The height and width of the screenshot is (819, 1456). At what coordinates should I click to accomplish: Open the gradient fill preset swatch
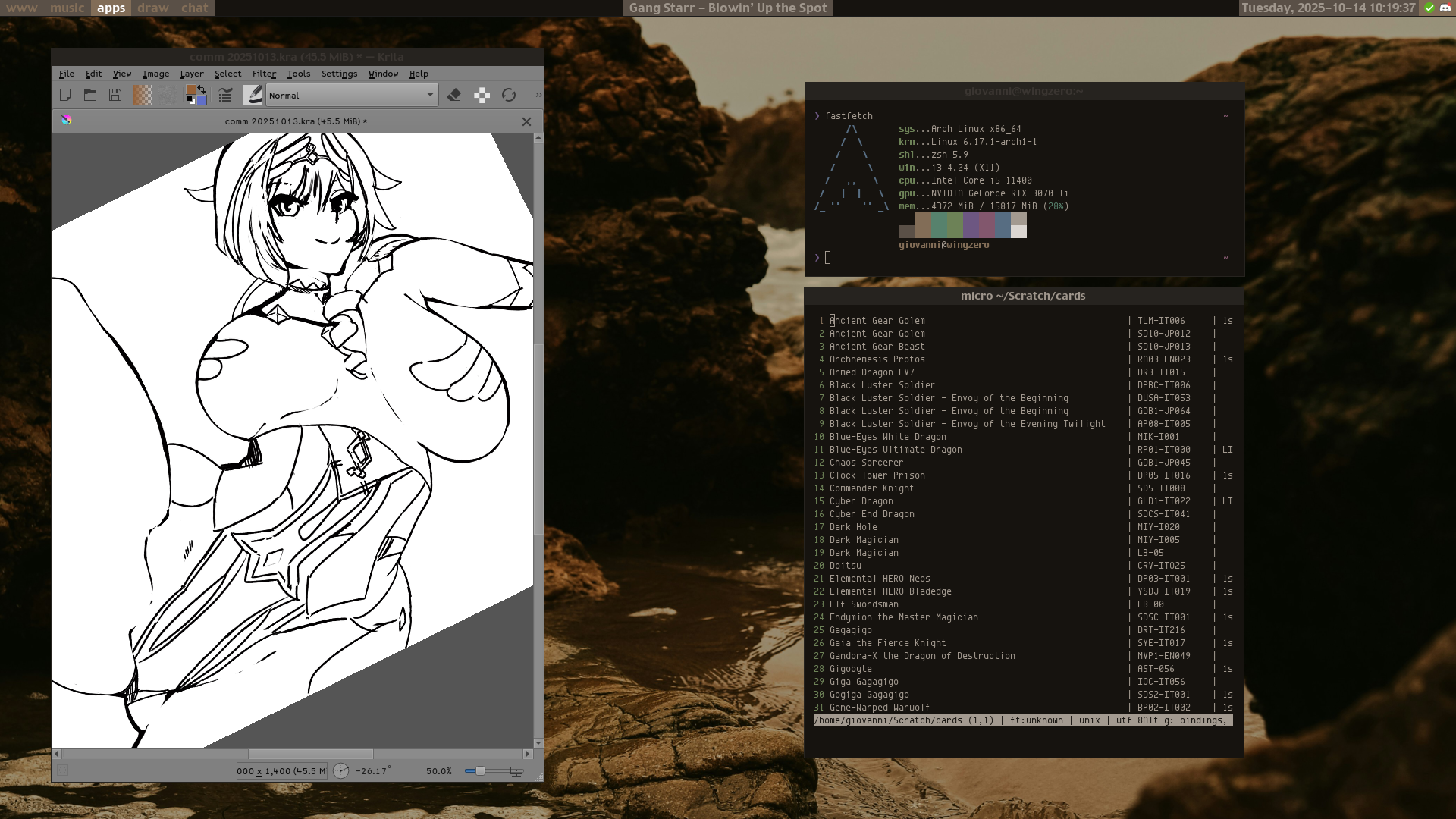click(143, 95)
